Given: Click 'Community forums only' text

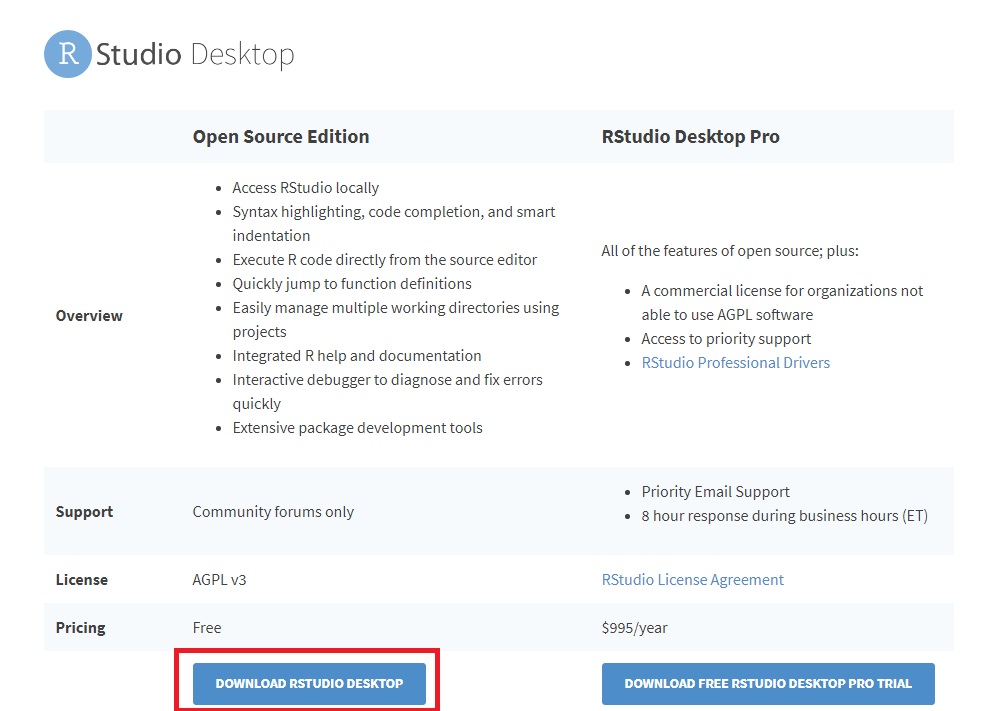Looking at the screenshot, I should click(x=273, y=512).
